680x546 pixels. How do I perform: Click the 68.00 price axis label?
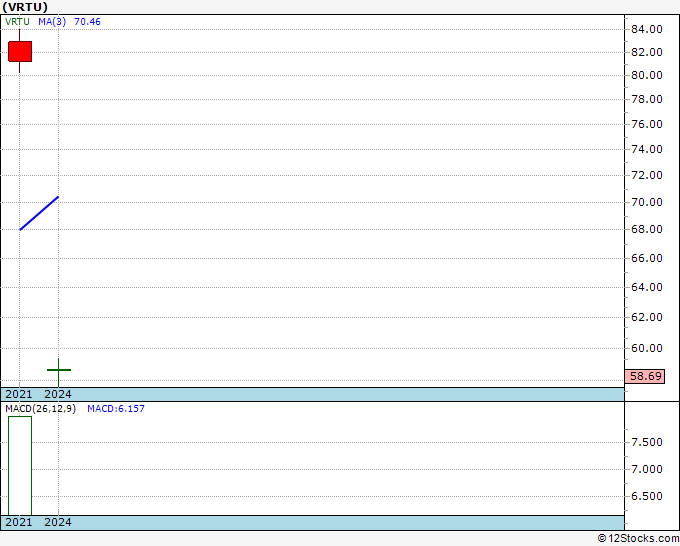click(647, 229)
